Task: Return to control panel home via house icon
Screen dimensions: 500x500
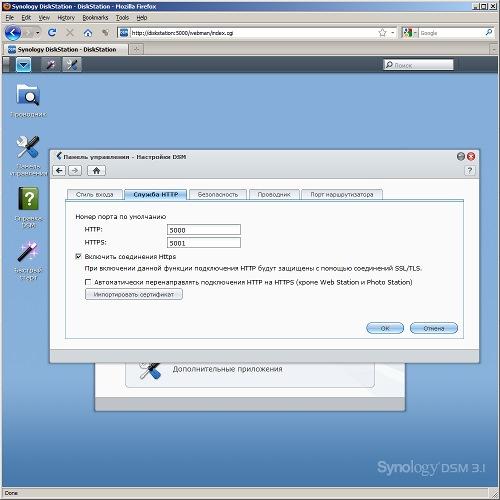Action: point(96,171)
